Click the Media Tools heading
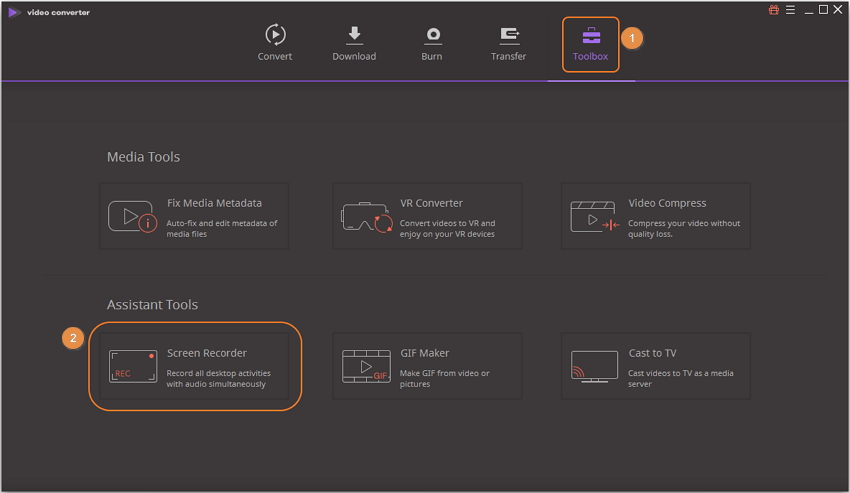Screen dimensions: 850x493 [144, 157]
